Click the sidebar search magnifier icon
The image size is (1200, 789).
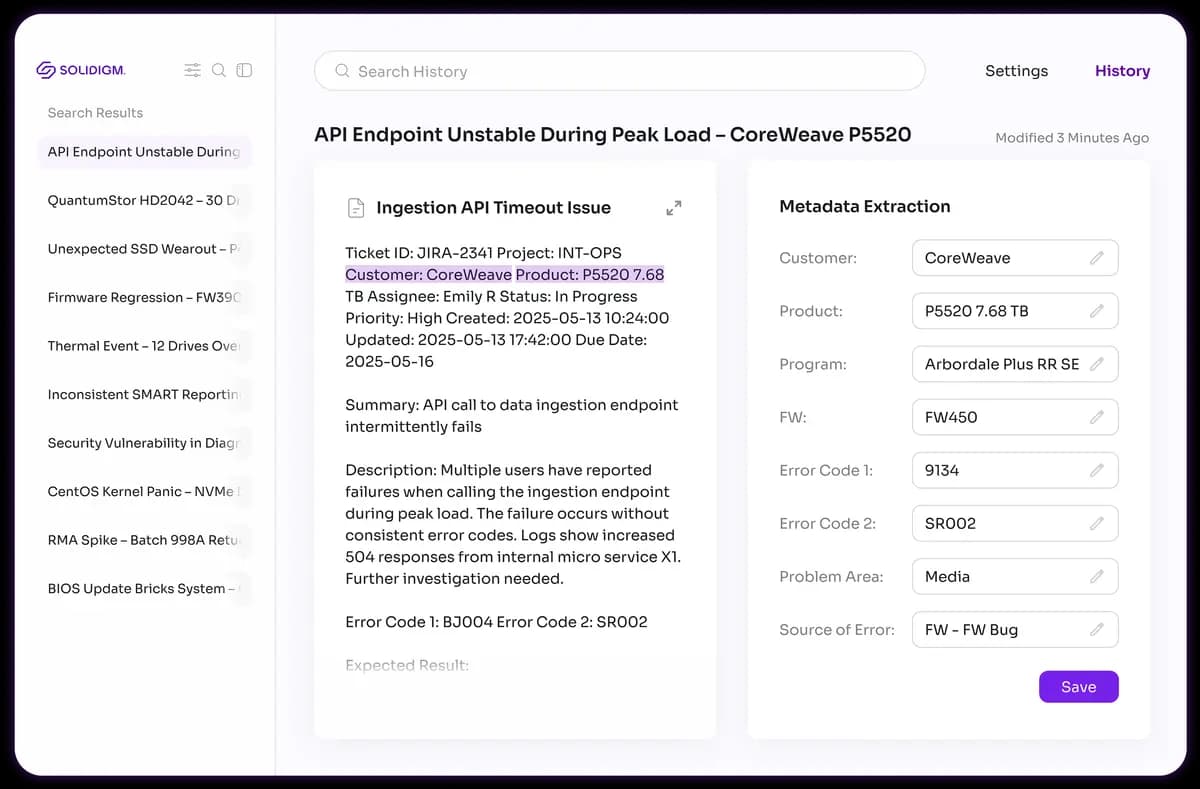pyautogui.click(x=218, y=70)
